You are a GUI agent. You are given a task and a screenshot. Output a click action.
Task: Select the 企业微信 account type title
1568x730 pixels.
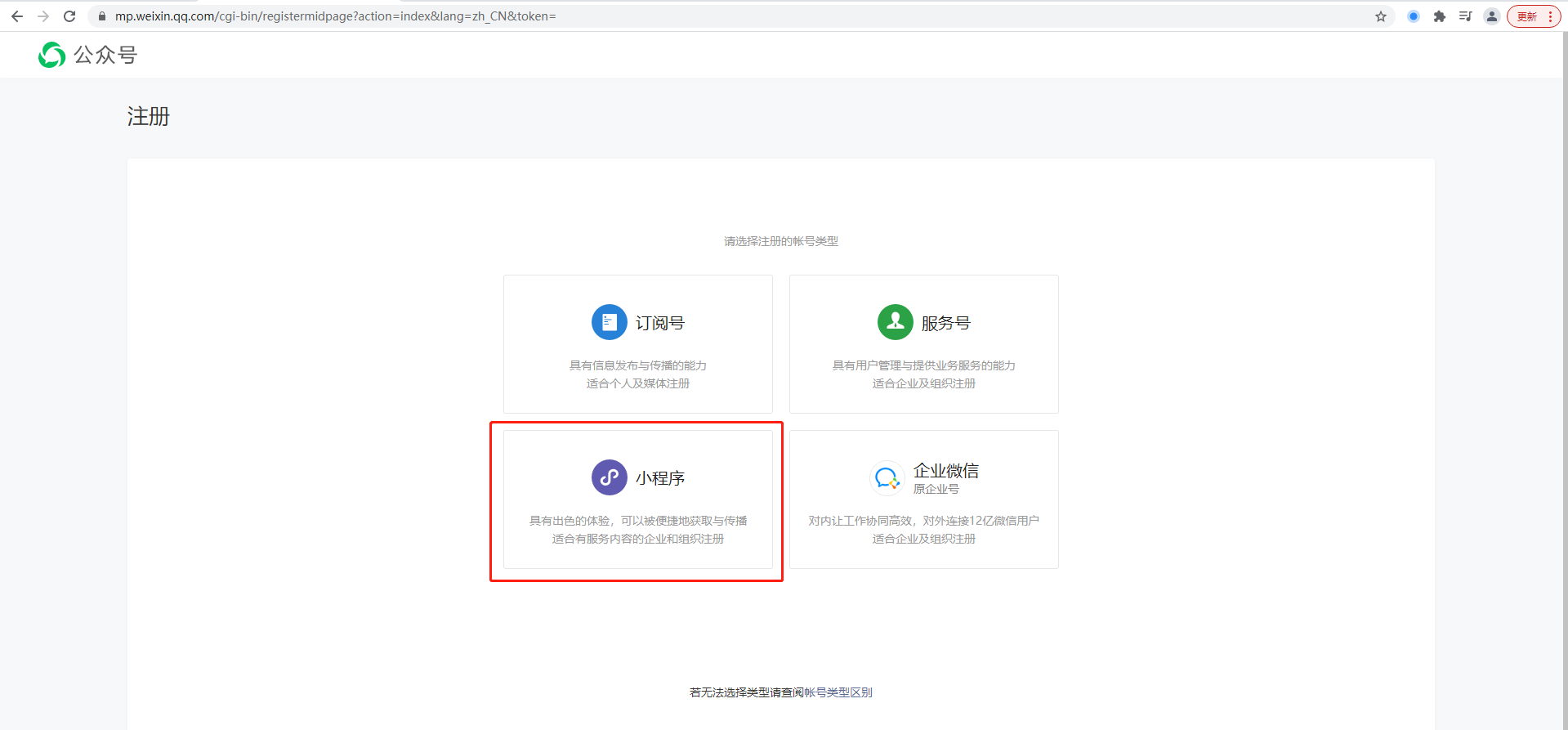point(946,470)
